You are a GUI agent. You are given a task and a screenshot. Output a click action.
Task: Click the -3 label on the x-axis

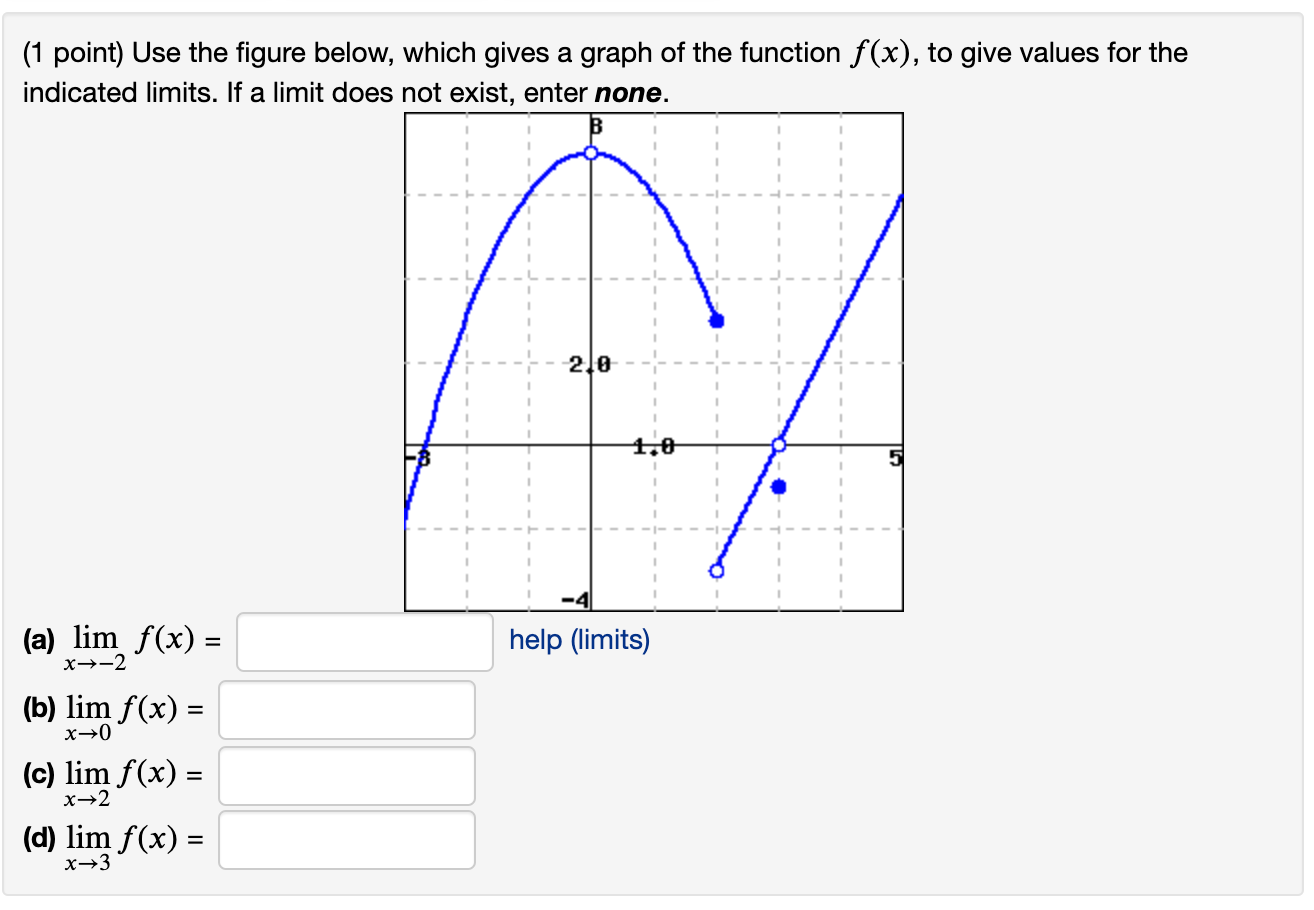click(x=417, y=455)
